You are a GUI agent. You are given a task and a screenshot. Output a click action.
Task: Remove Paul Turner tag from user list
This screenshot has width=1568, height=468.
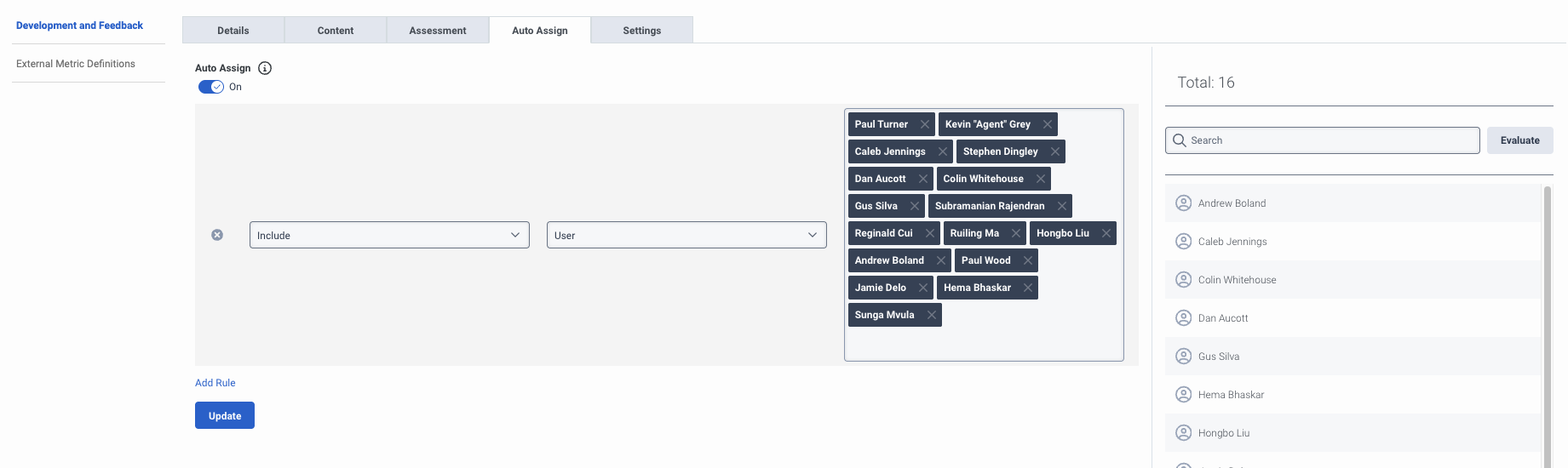pyautogui.click(x=924, y=124)
